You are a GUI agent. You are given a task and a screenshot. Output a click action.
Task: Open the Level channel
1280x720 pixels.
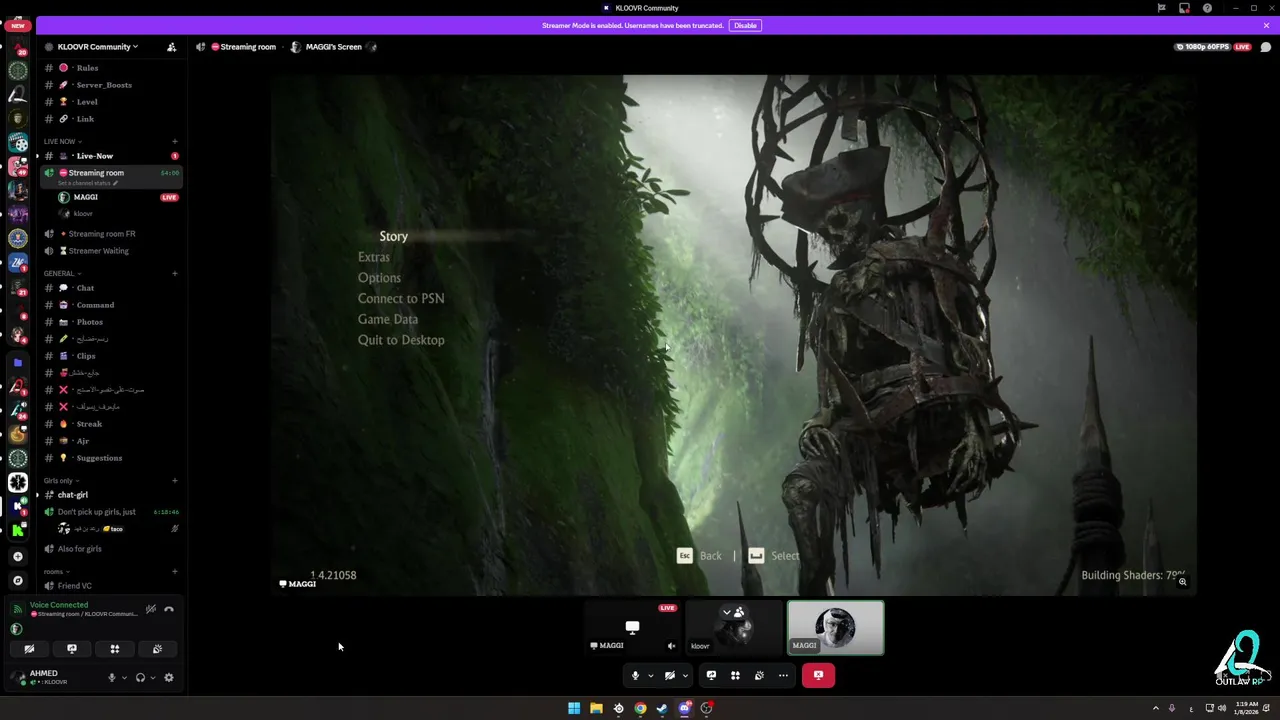(x=110, y=102)
